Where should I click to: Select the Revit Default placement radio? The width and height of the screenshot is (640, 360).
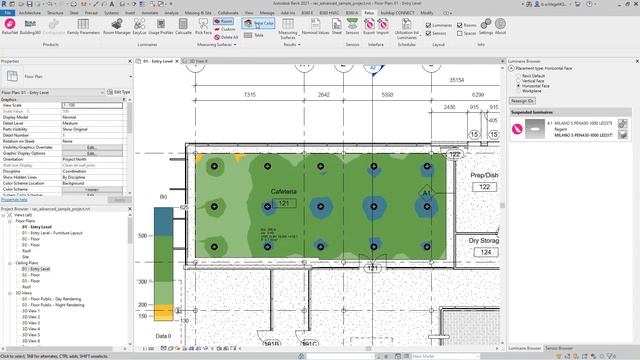click(x=518, y=76)
